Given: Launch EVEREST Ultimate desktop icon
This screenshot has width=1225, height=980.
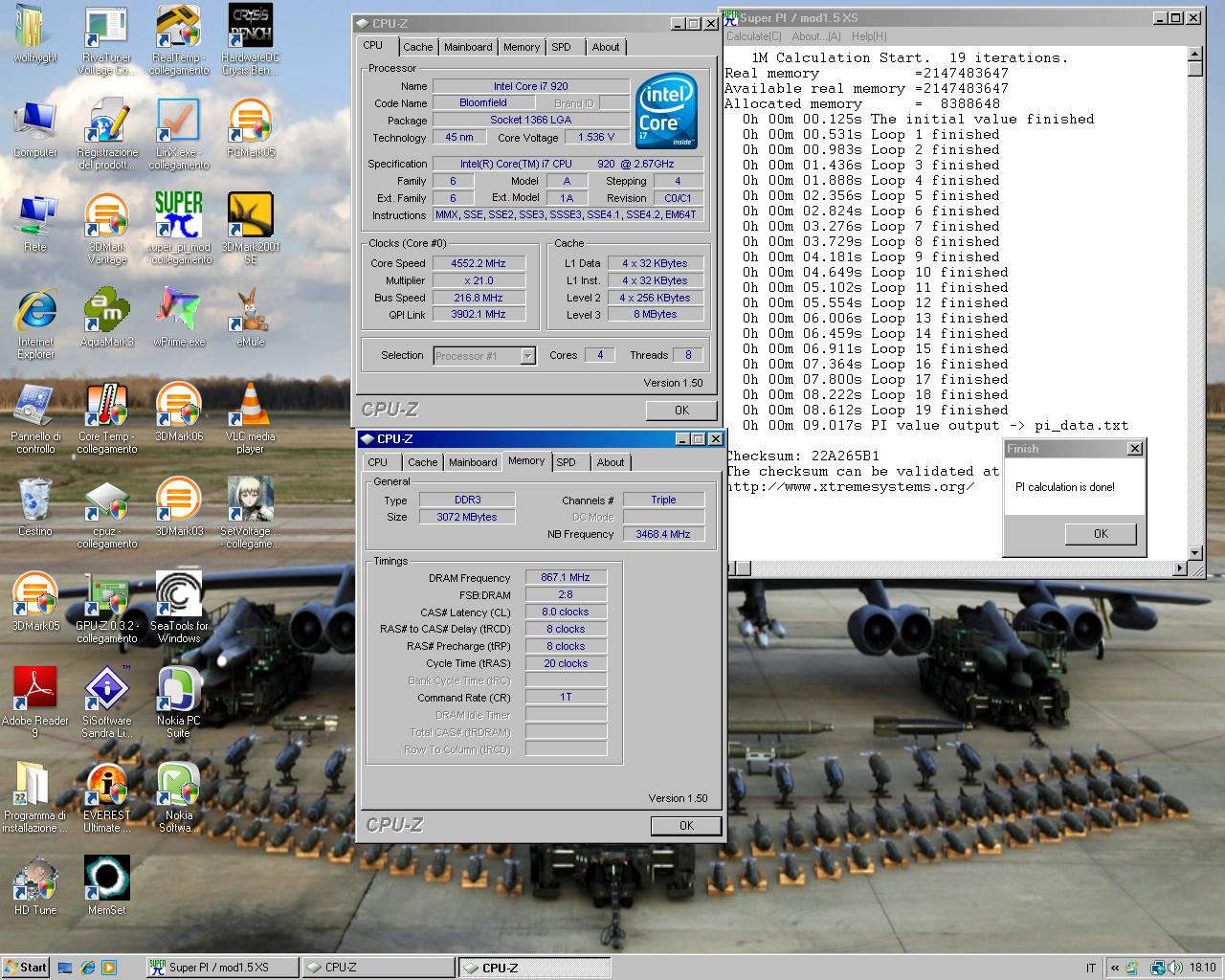Looking at the screenshot, I should click(106, 797).
